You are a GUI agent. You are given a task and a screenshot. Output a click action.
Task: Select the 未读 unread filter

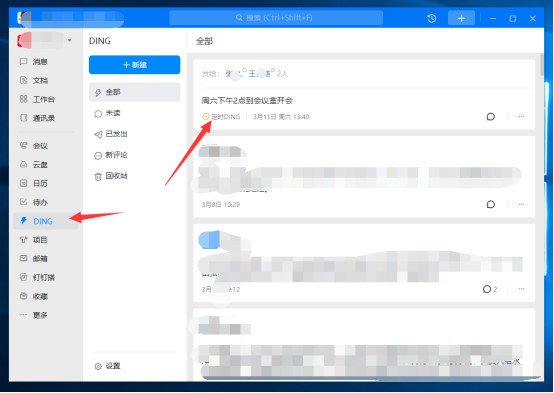[108, 113]
